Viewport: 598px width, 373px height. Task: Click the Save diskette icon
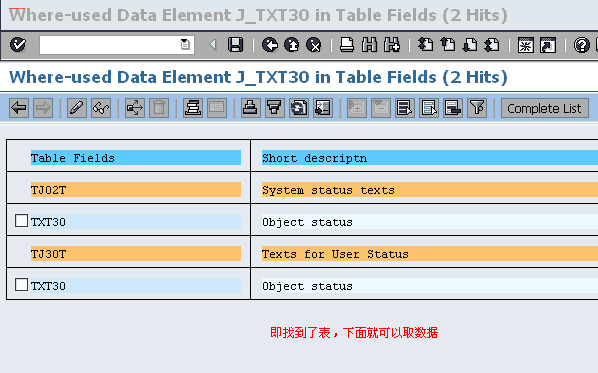click(x=235, y=45)
